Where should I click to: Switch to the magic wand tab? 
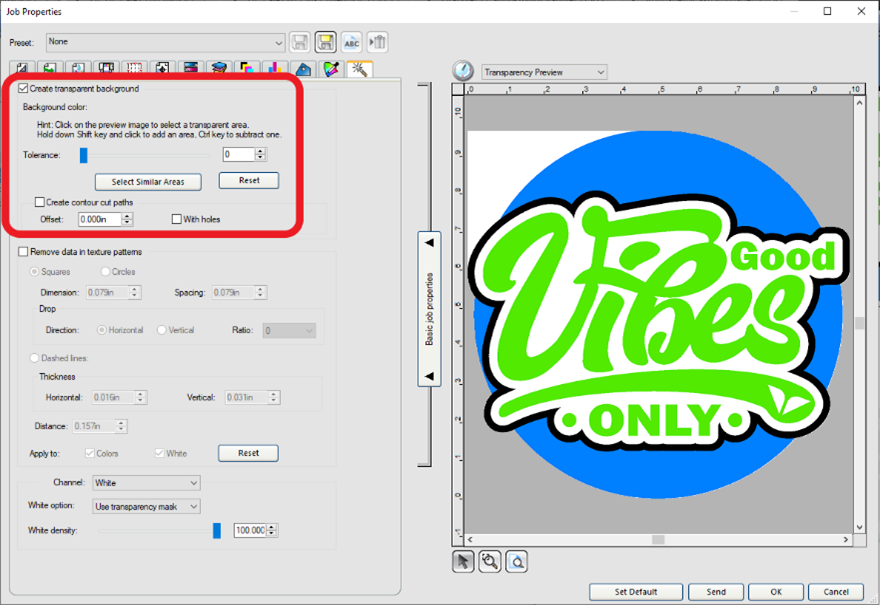click(x=360, y=69)
